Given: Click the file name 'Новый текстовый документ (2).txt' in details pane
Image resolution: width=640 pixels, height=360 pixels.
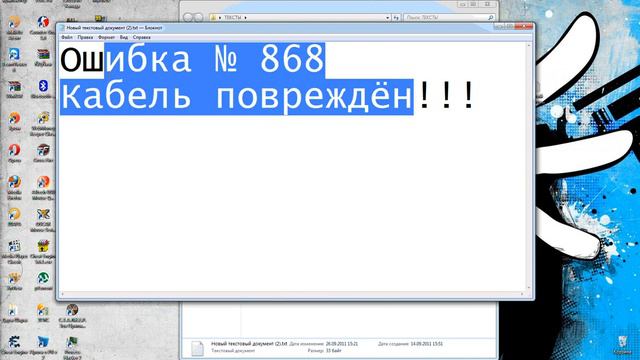Looking at the screenshot, I should tap(249, 344).
